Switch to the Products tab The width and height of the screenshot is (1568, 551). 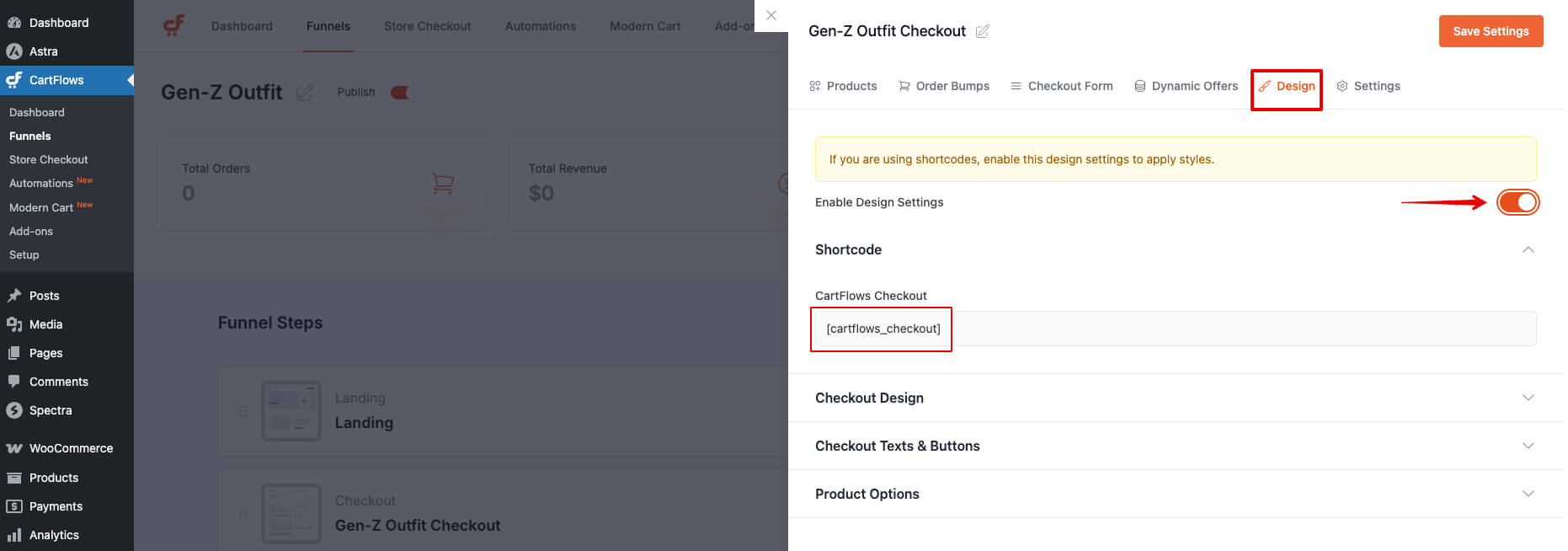[843, 86]
